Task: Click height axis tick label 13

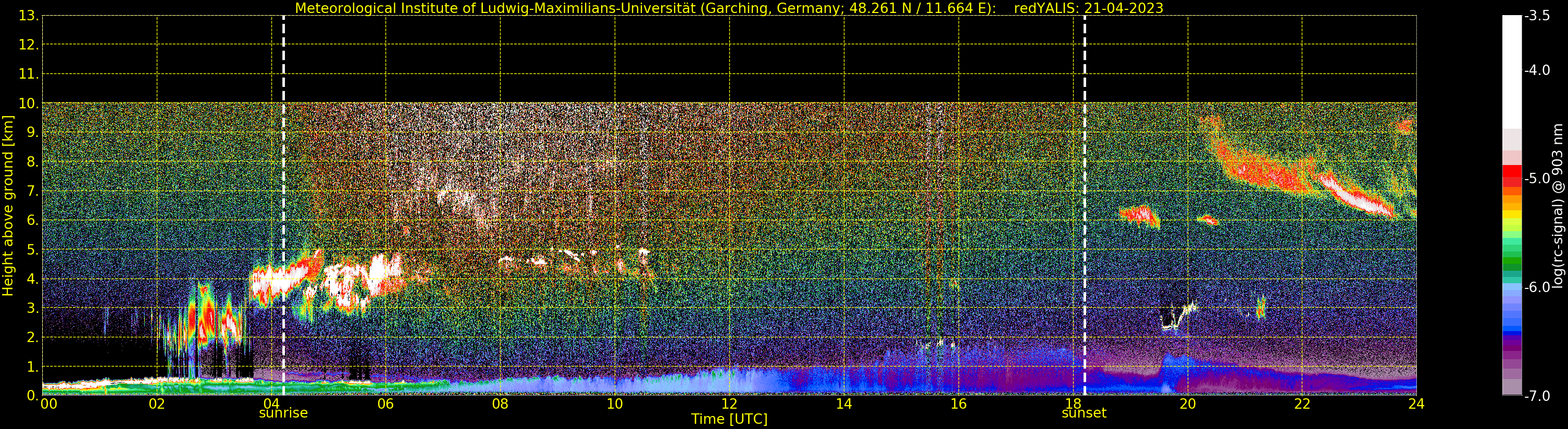Action: 28,16
